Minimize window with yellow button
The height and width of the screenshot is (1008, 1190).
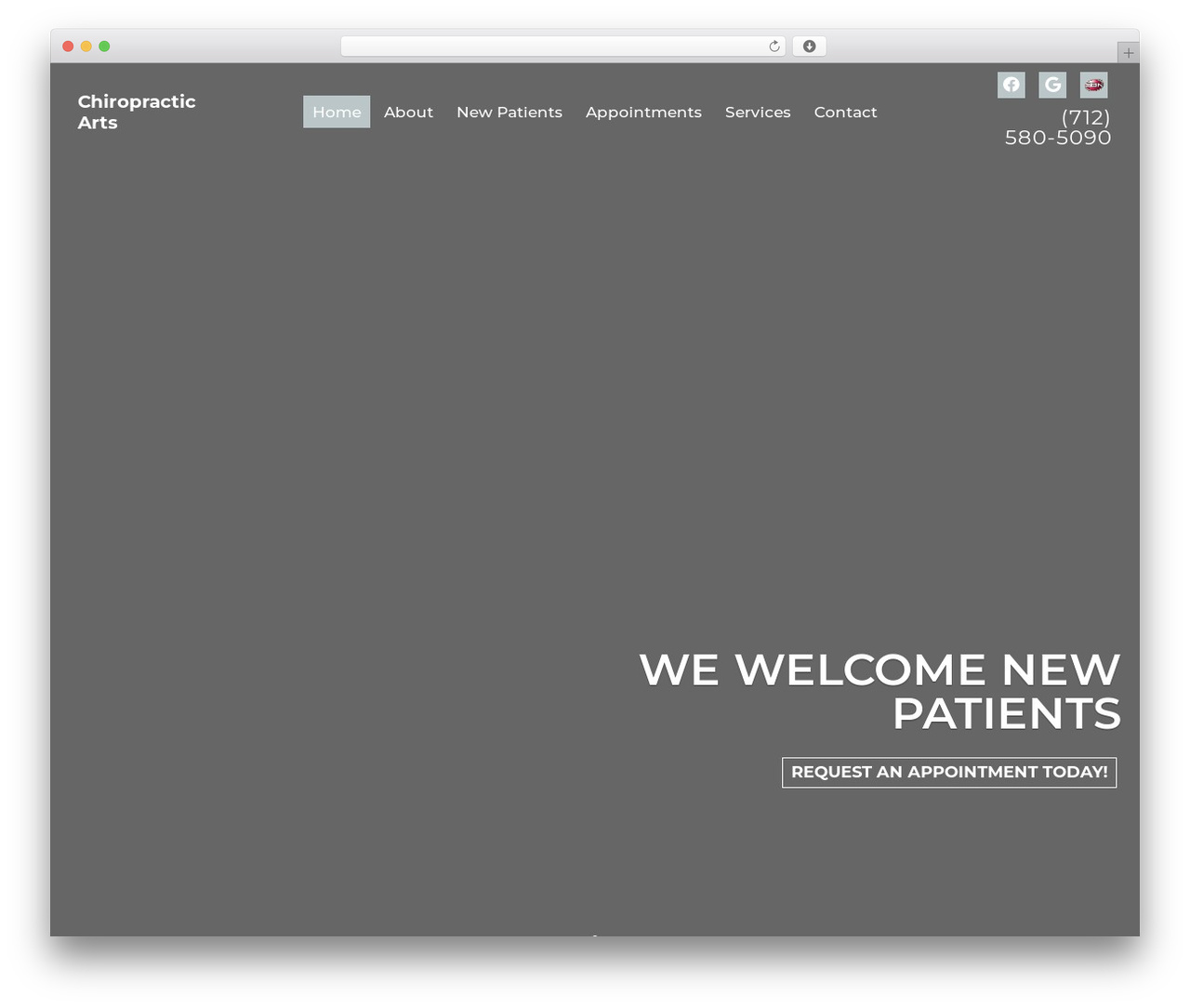(86, 46)
